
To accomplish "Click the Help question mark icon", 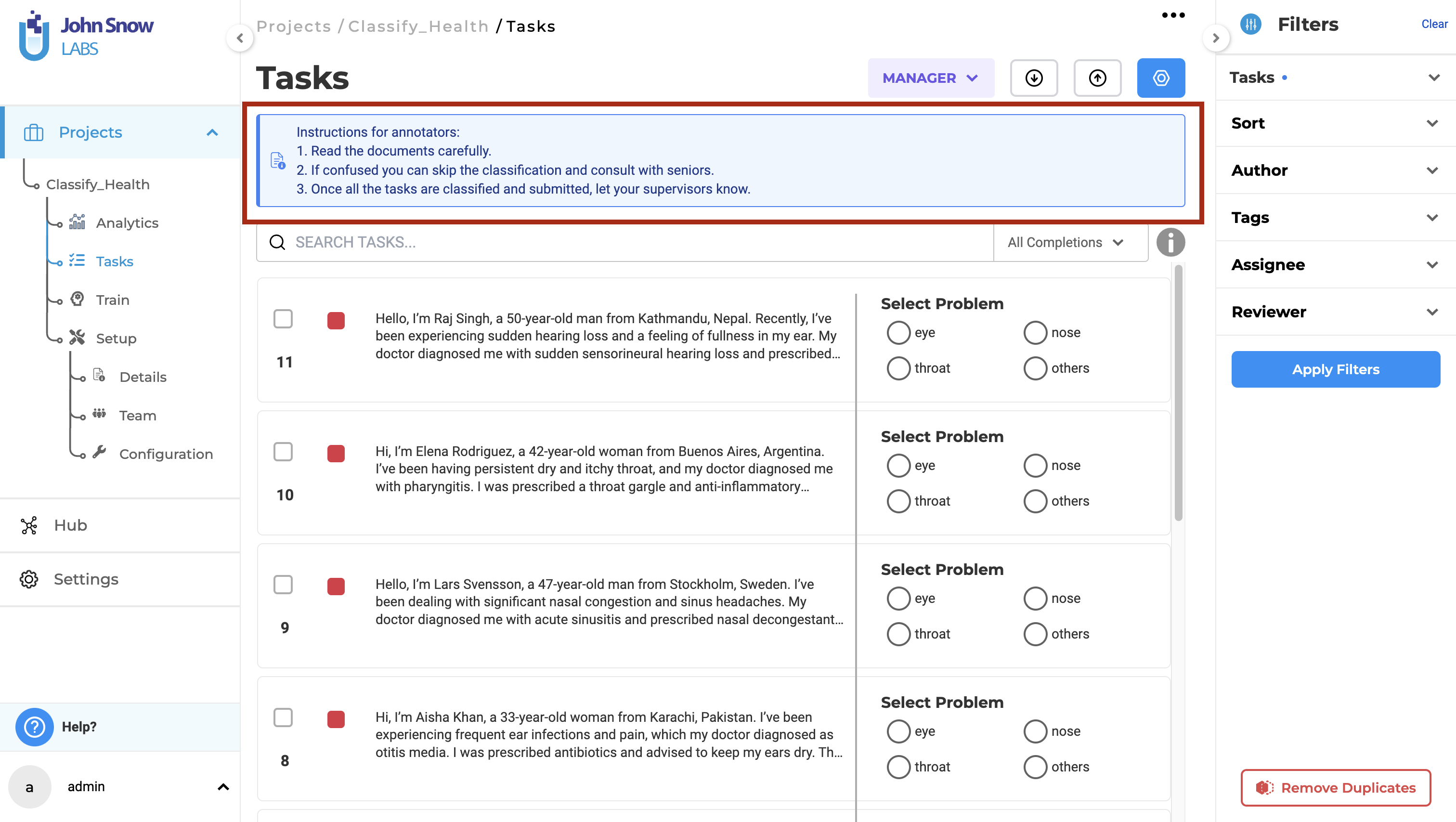I will pos(35,727).
